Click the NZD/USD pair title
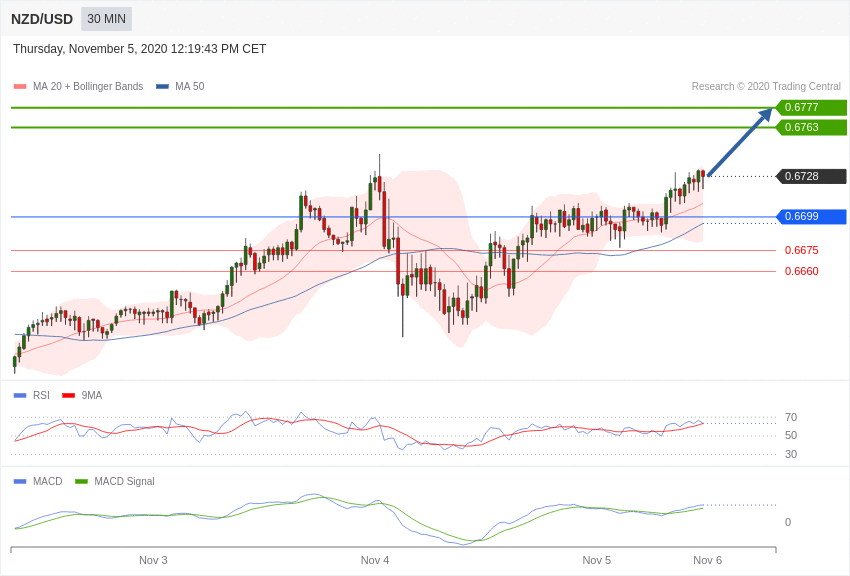Screen dimensions: 850x576 click(42, 19)
